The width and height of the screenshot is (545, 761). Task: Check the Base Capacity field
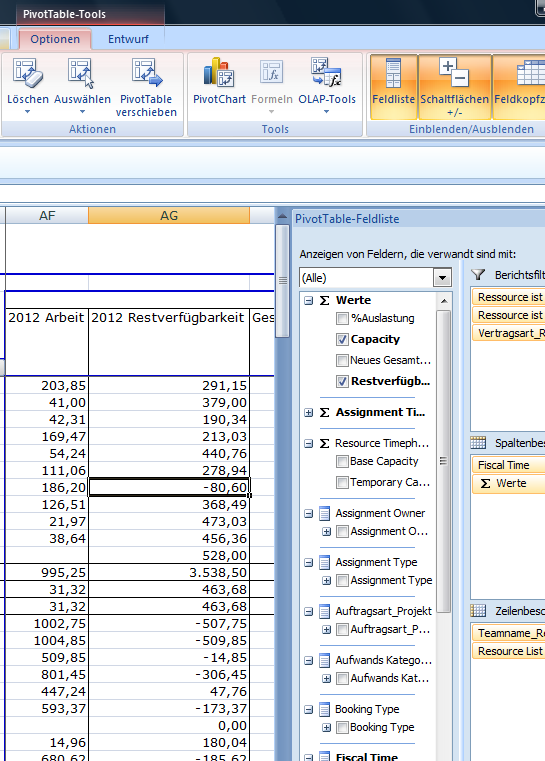(x=342, y=462)
